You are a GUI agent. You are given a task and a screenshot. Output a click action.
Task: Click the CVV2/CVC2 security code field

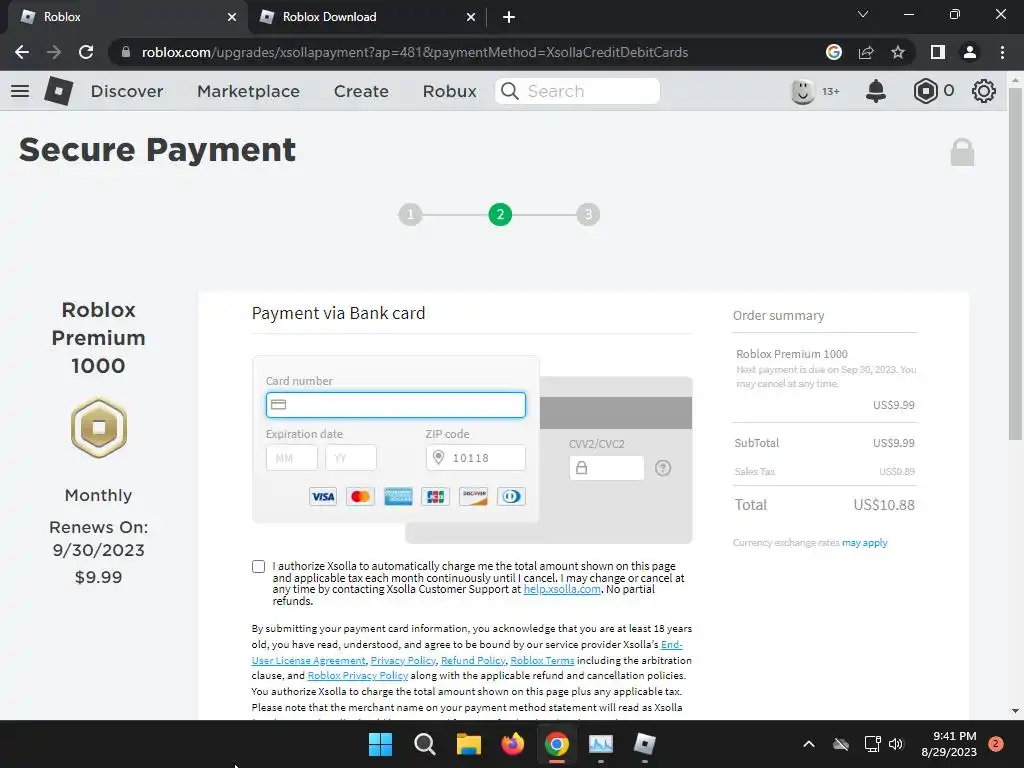pos(607,468)
